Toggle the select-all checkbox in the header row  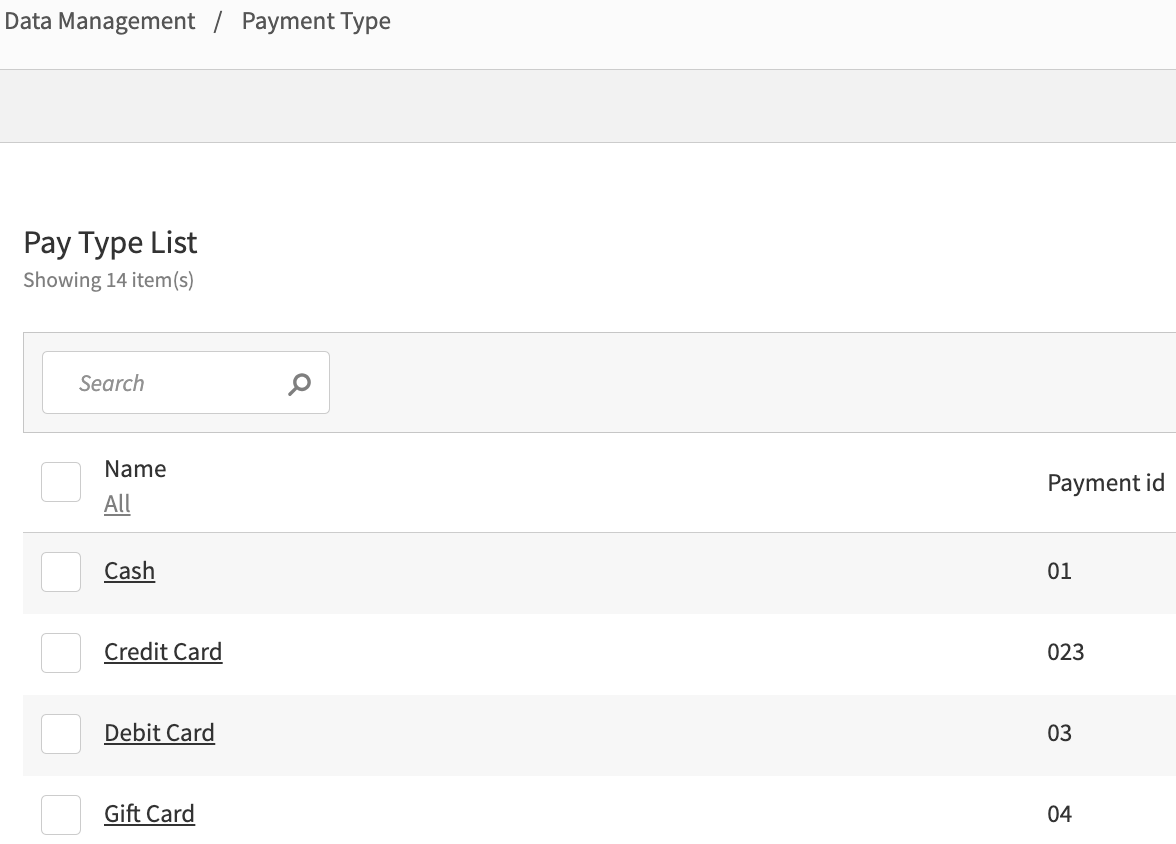60,481
